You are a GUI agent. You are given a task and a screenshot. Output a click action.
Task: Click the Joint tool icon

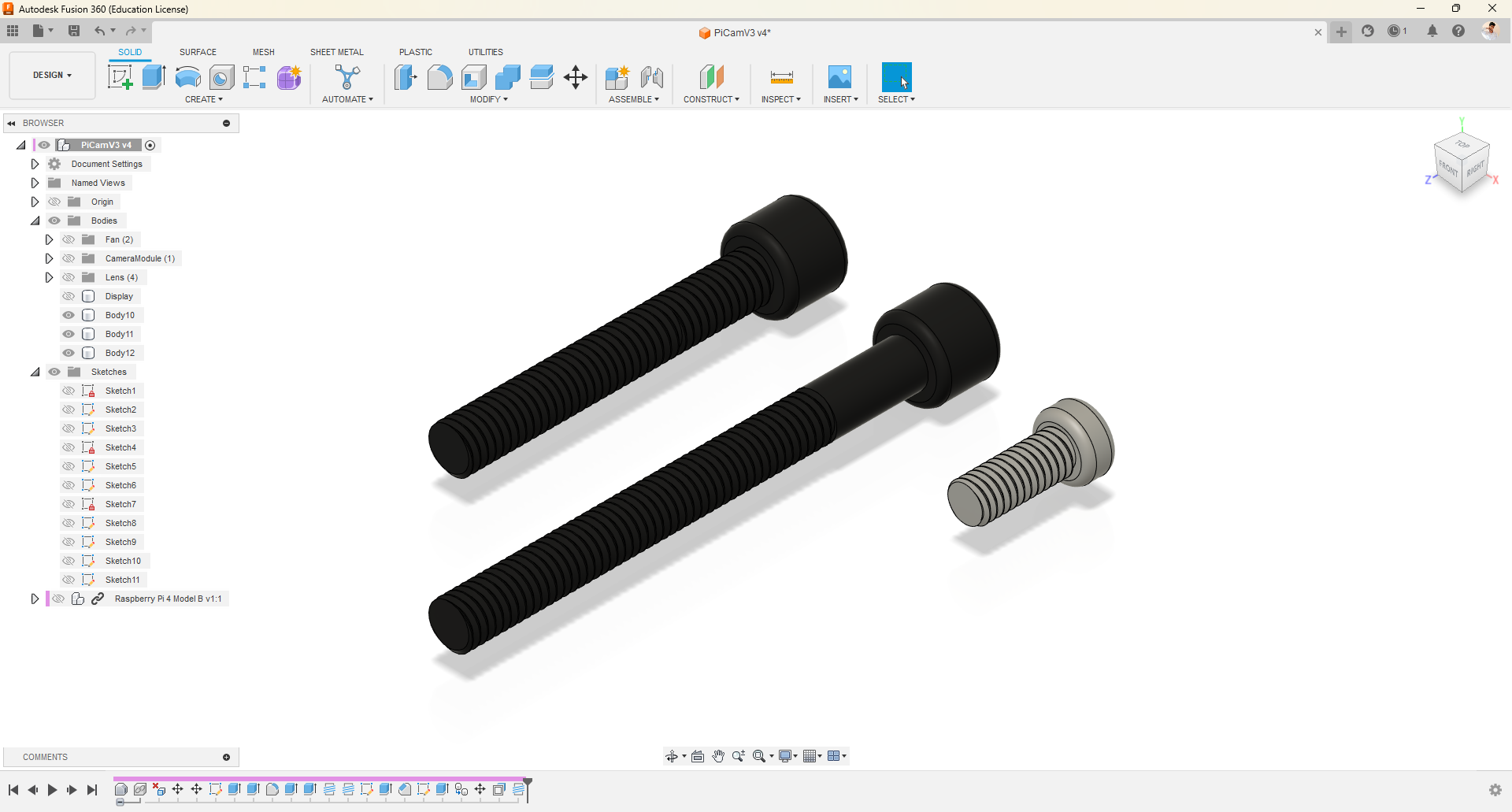652,77
